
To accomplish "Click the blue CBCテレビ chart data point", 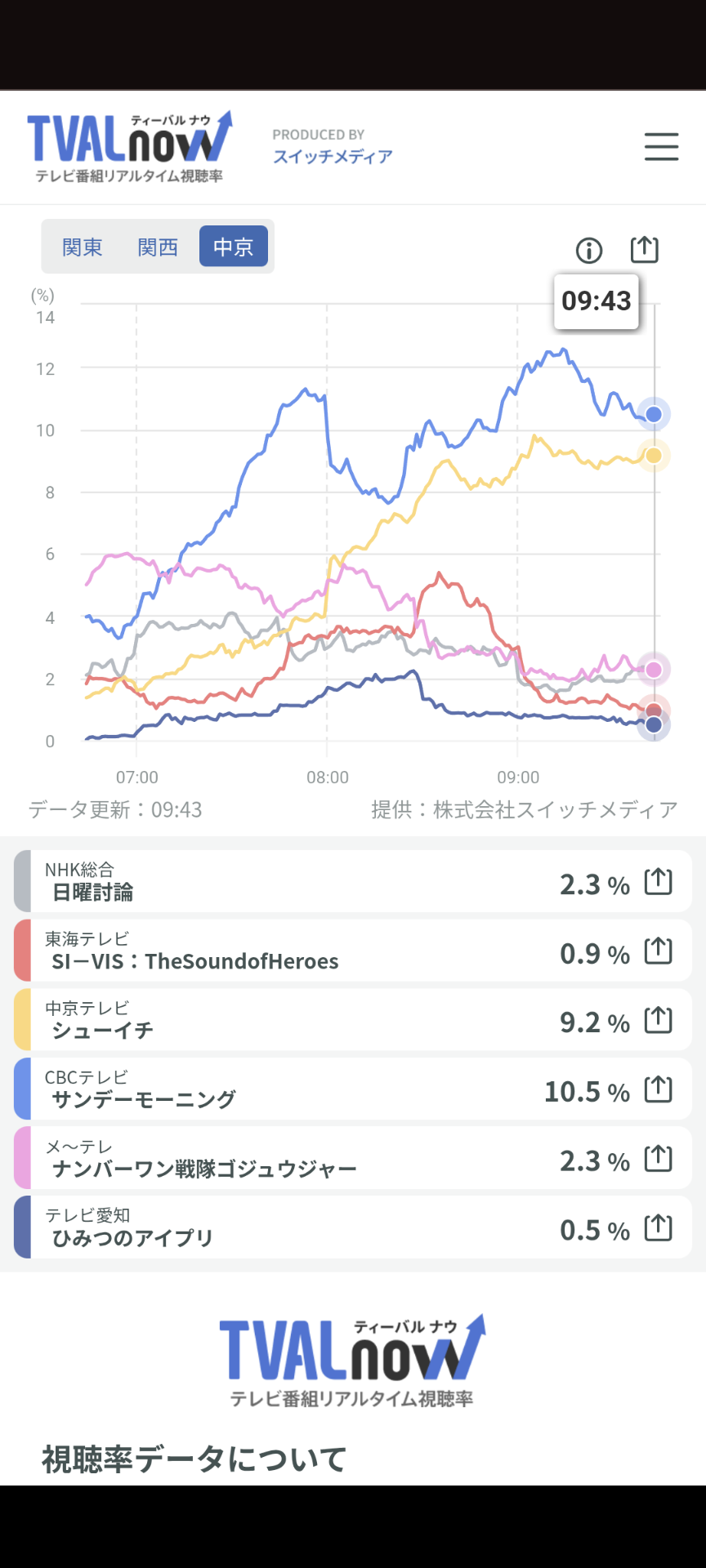I will pos(654,415).
